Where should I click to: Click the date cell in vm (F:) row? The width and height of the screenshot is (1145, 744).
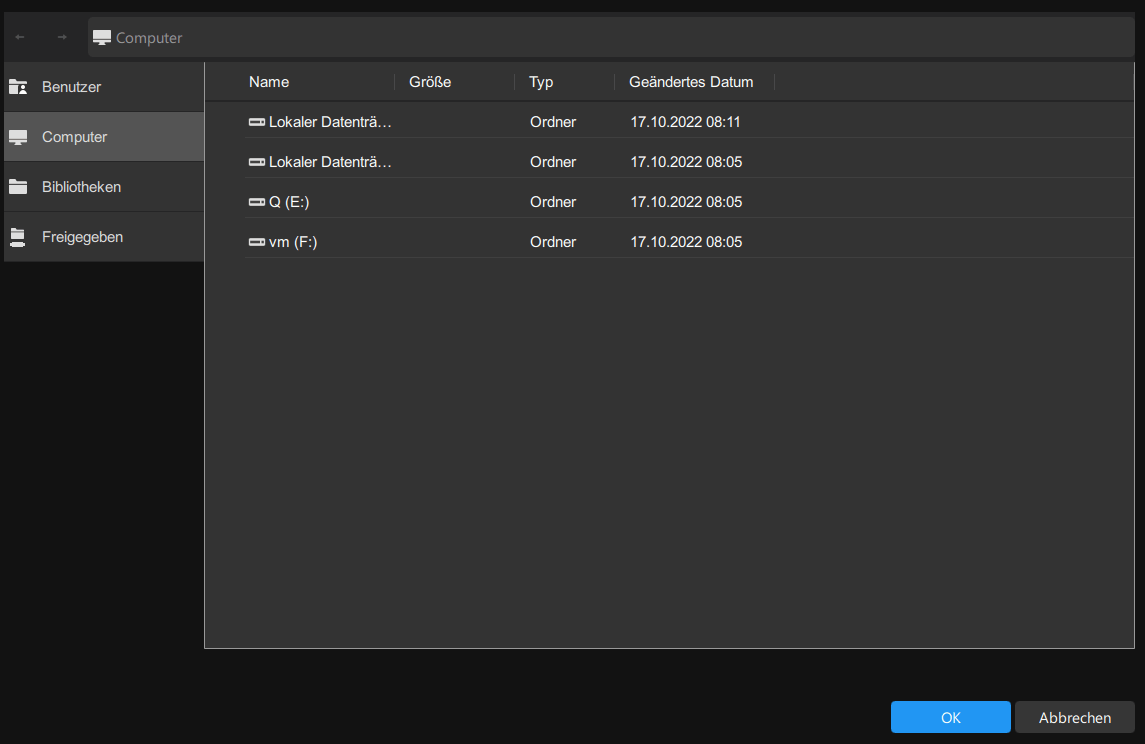pyautogui.click(x=686, y=242)
